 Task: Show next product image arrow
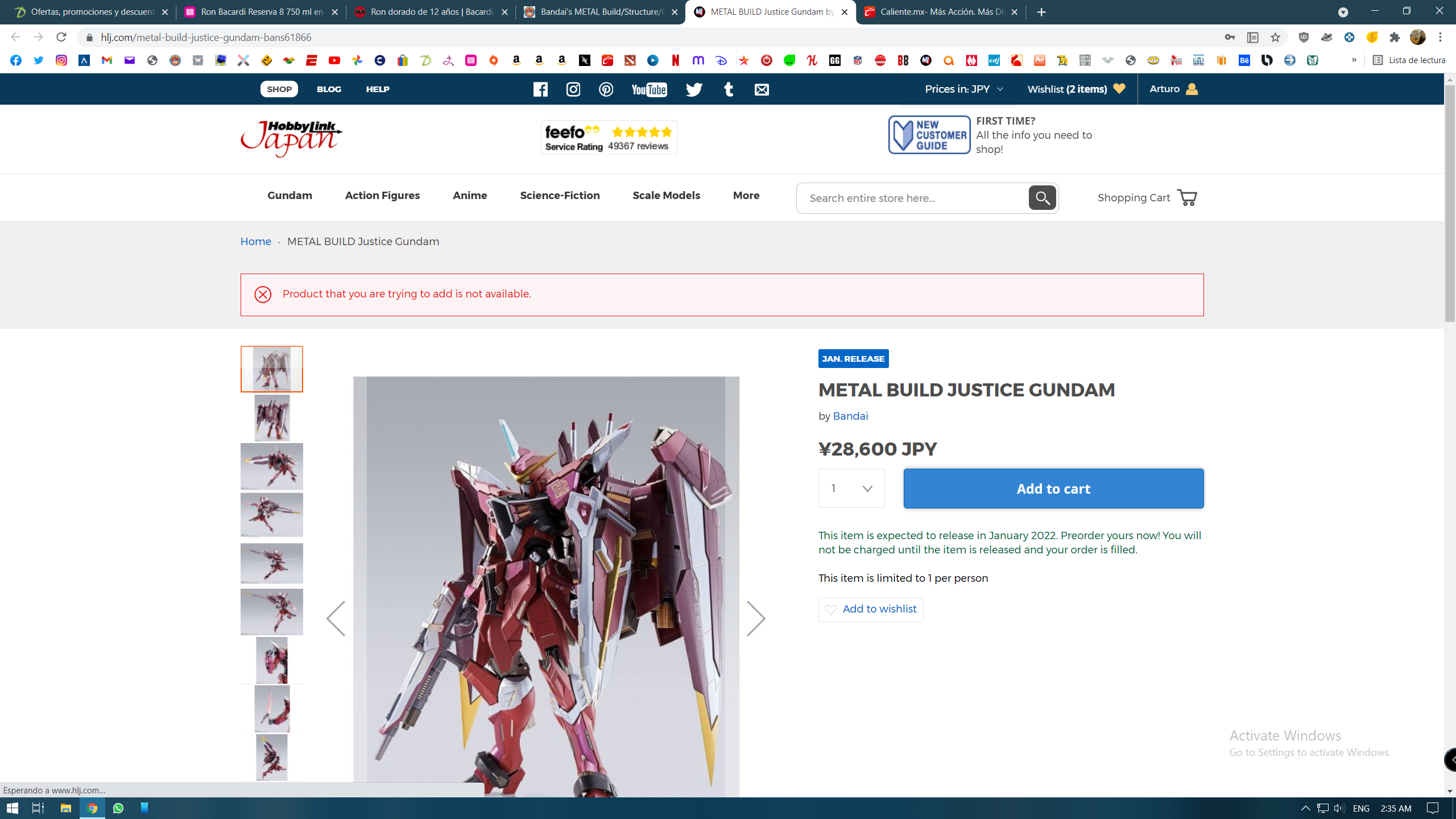point(756,618)
